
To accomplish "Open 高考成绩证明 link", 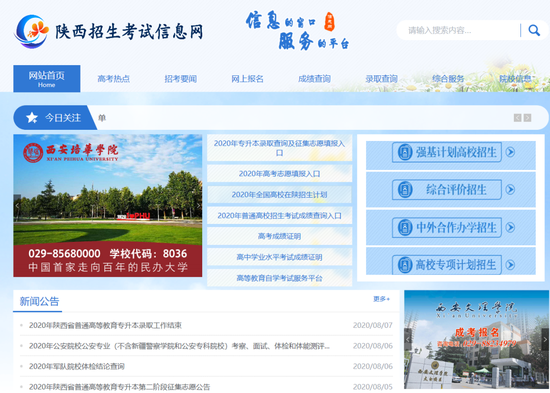I will click(x=280, y=236).
